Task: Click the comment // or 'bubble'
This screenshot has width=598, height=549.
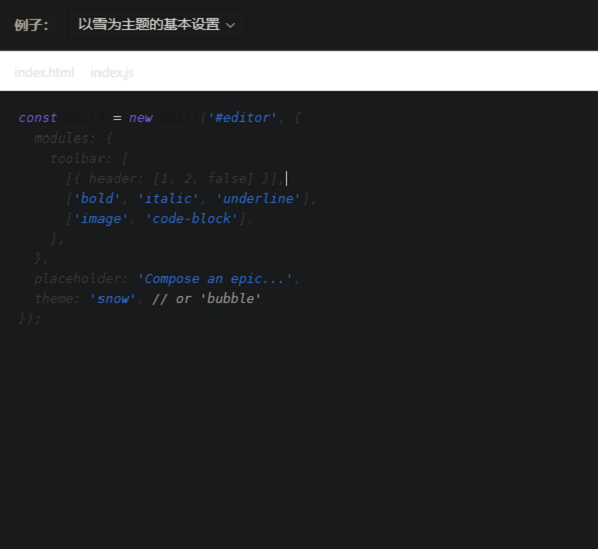Action: point(206,299)
